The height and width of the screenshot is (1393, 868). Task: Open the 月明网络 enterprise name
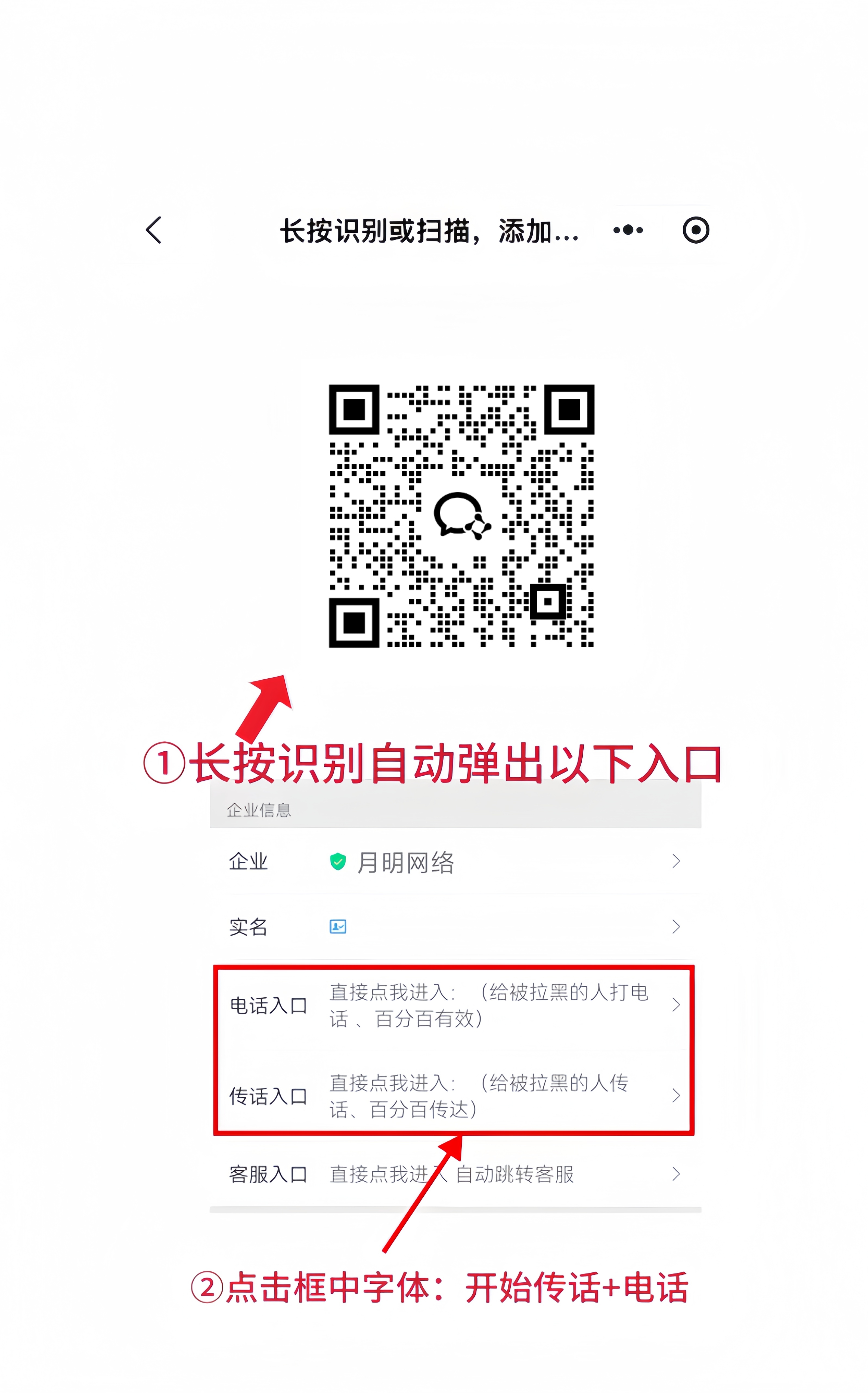(405, 862)
